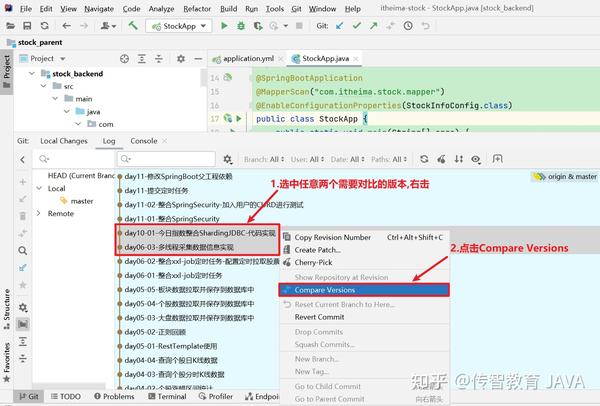The height and width of the screenshot is (406, 600).
Task: Select Revert Commit from the menu
Action: pyautogui.click(x=319, y=317)
